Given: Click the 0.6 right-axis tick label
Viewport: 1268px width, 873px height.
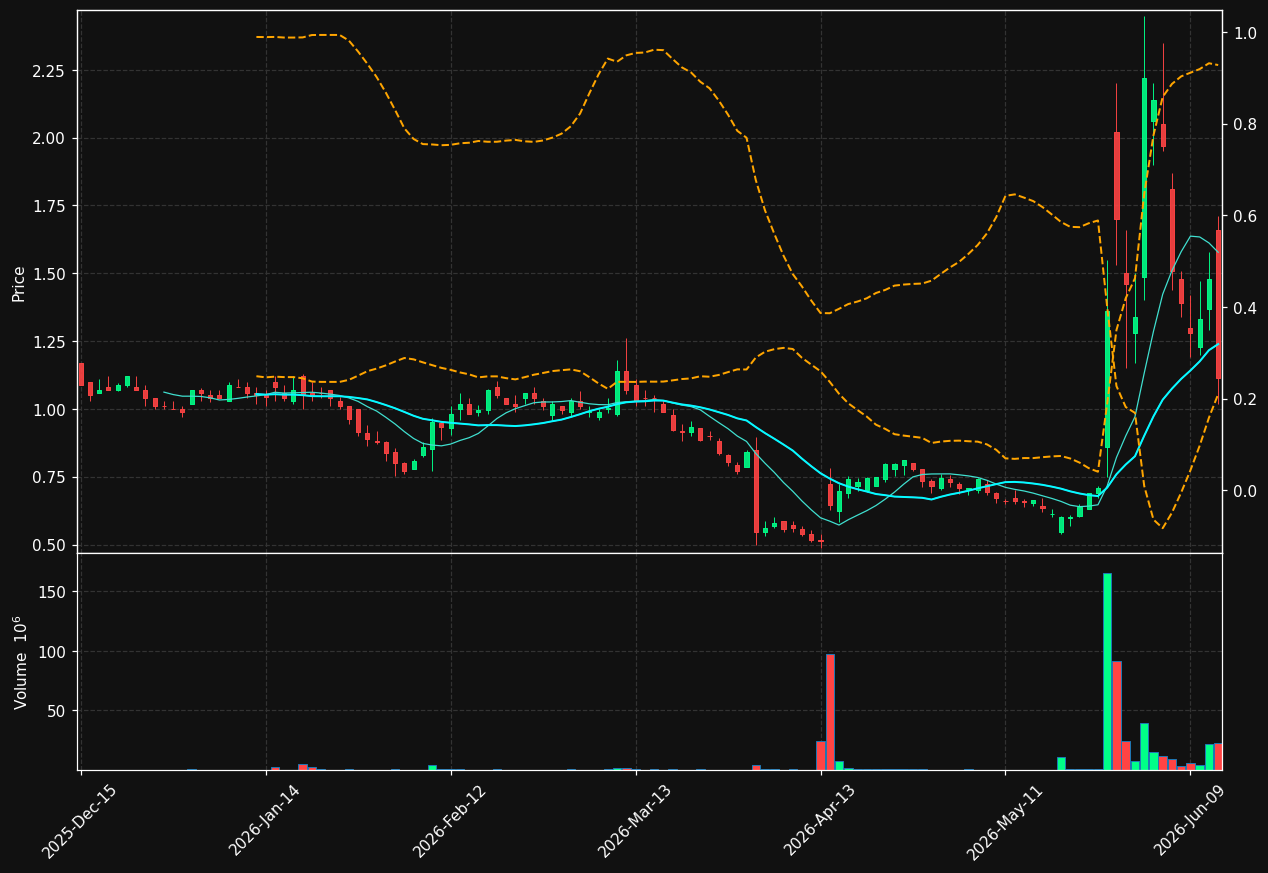Looking at the screenshot, I should [x=1245, y=217].
